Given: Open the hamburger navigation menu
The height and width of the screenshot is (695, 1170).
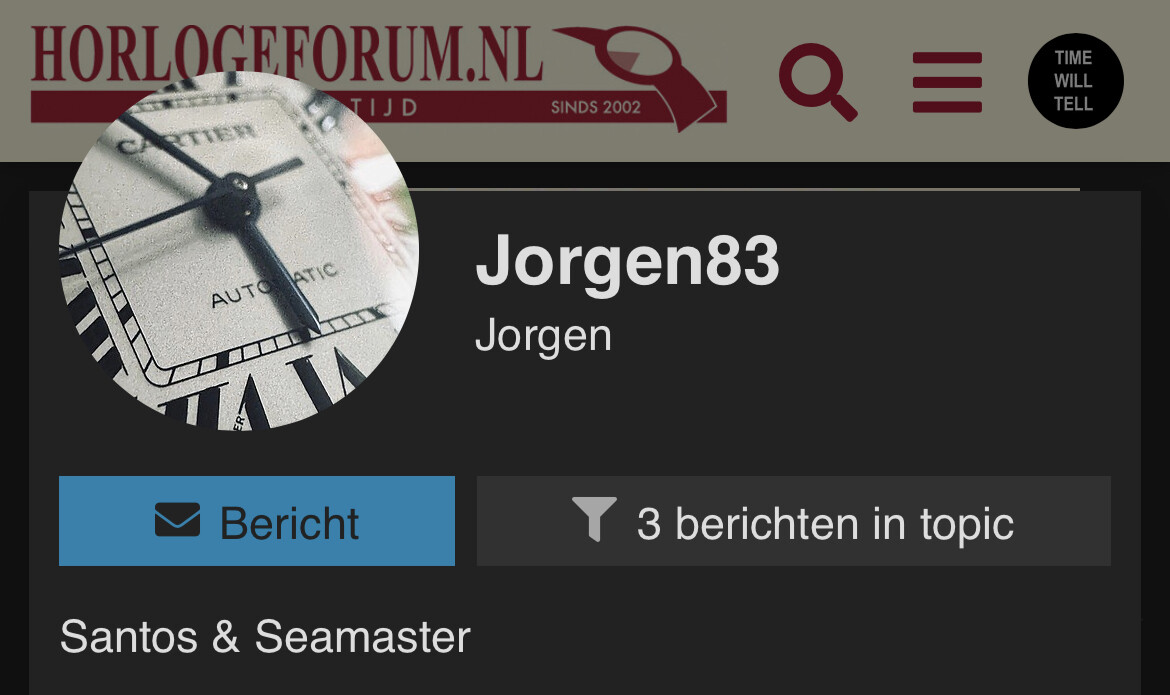Looking at the screenshot, I should click(947, 82).
